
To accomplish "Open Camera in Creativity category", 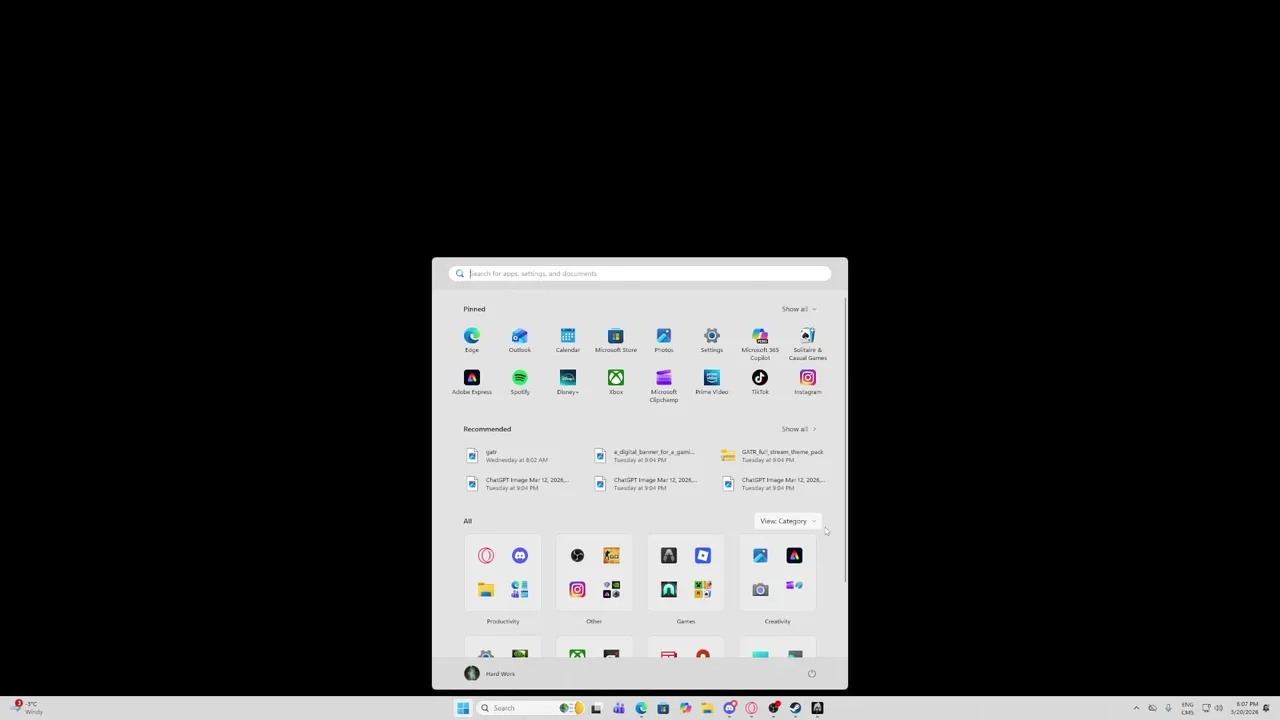I will [760, 590].
